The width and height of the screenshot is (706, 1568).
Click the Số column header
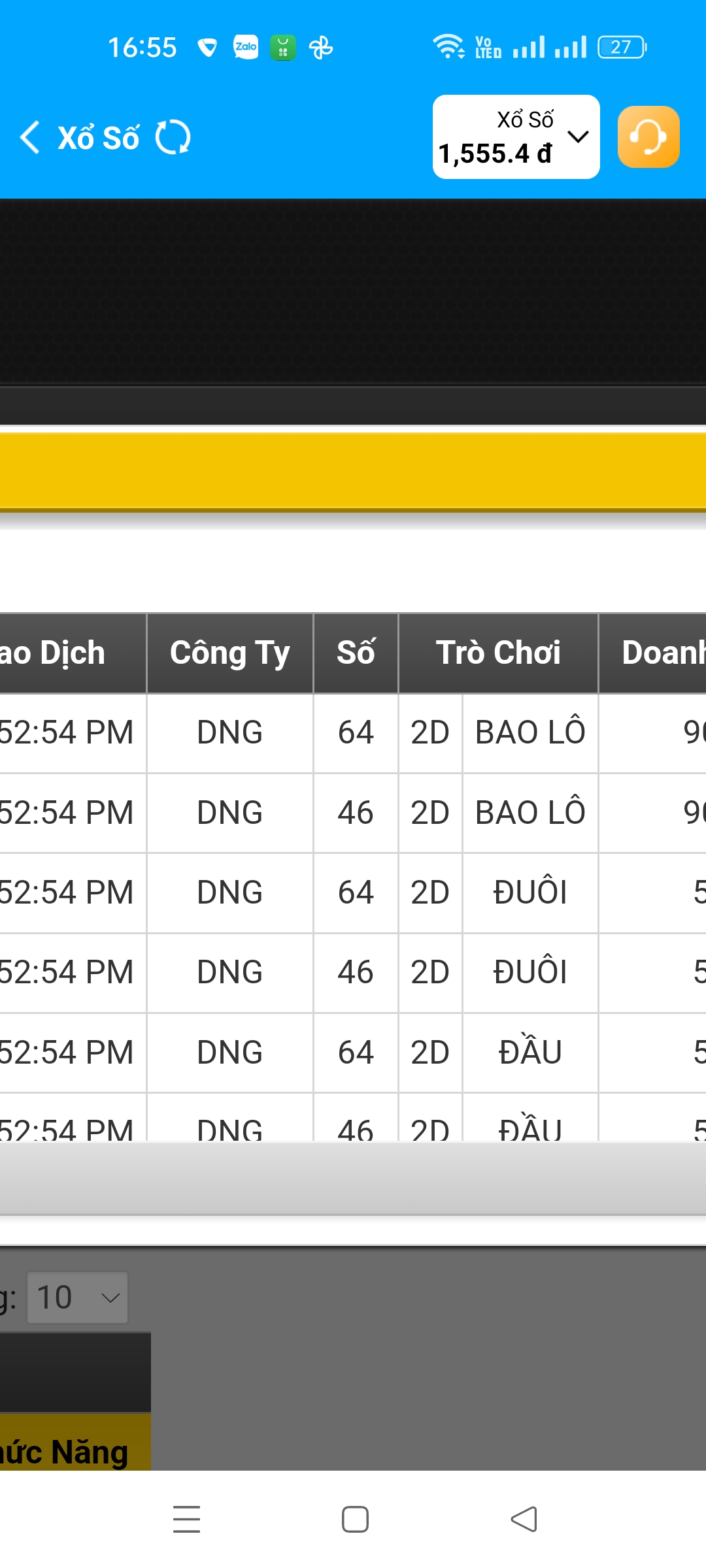(356, 653)
